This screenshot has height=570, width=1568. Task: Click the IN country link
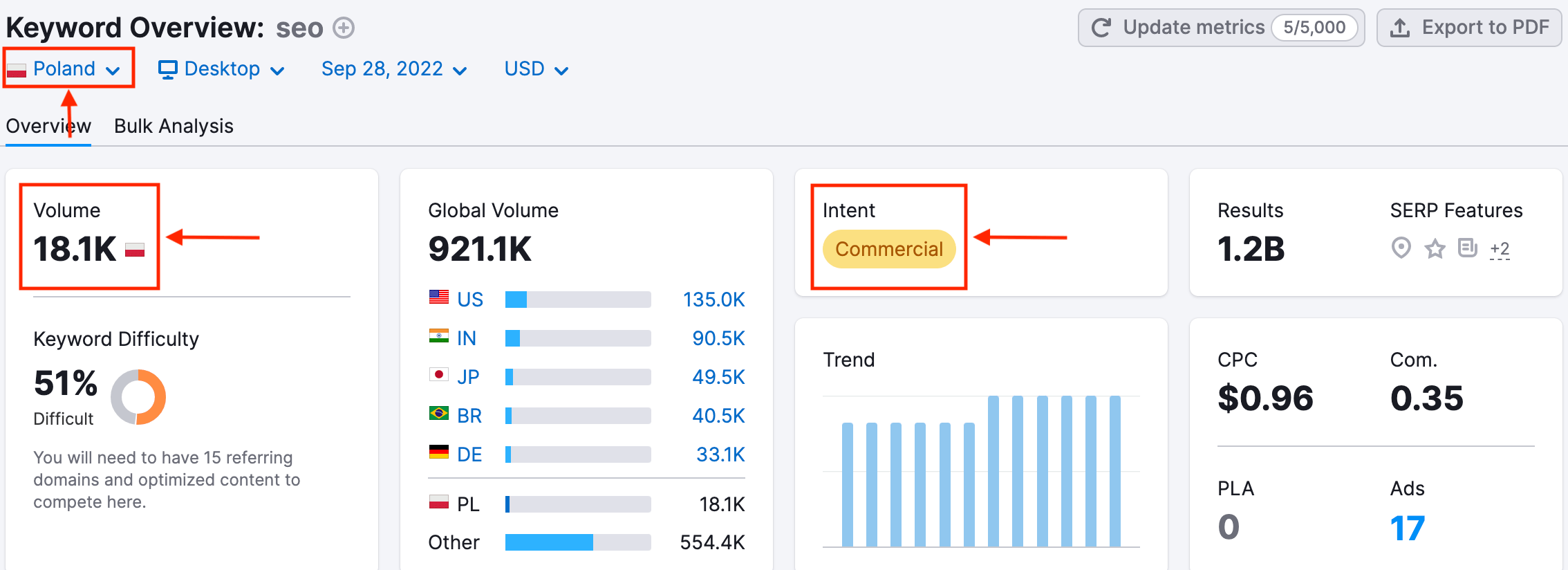point(467,338)
